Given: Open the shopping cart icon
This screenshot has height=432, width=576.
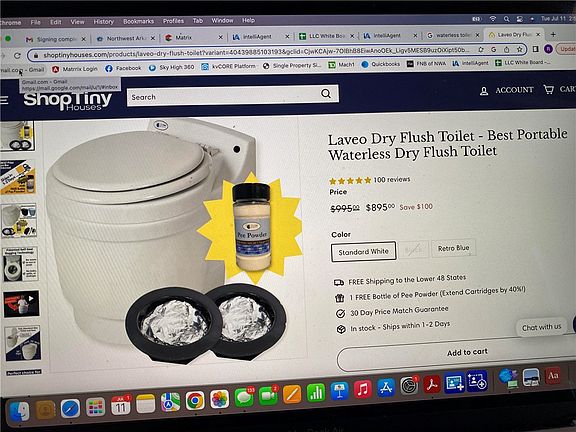Looking at the screenshot, I should pos(548,89).
